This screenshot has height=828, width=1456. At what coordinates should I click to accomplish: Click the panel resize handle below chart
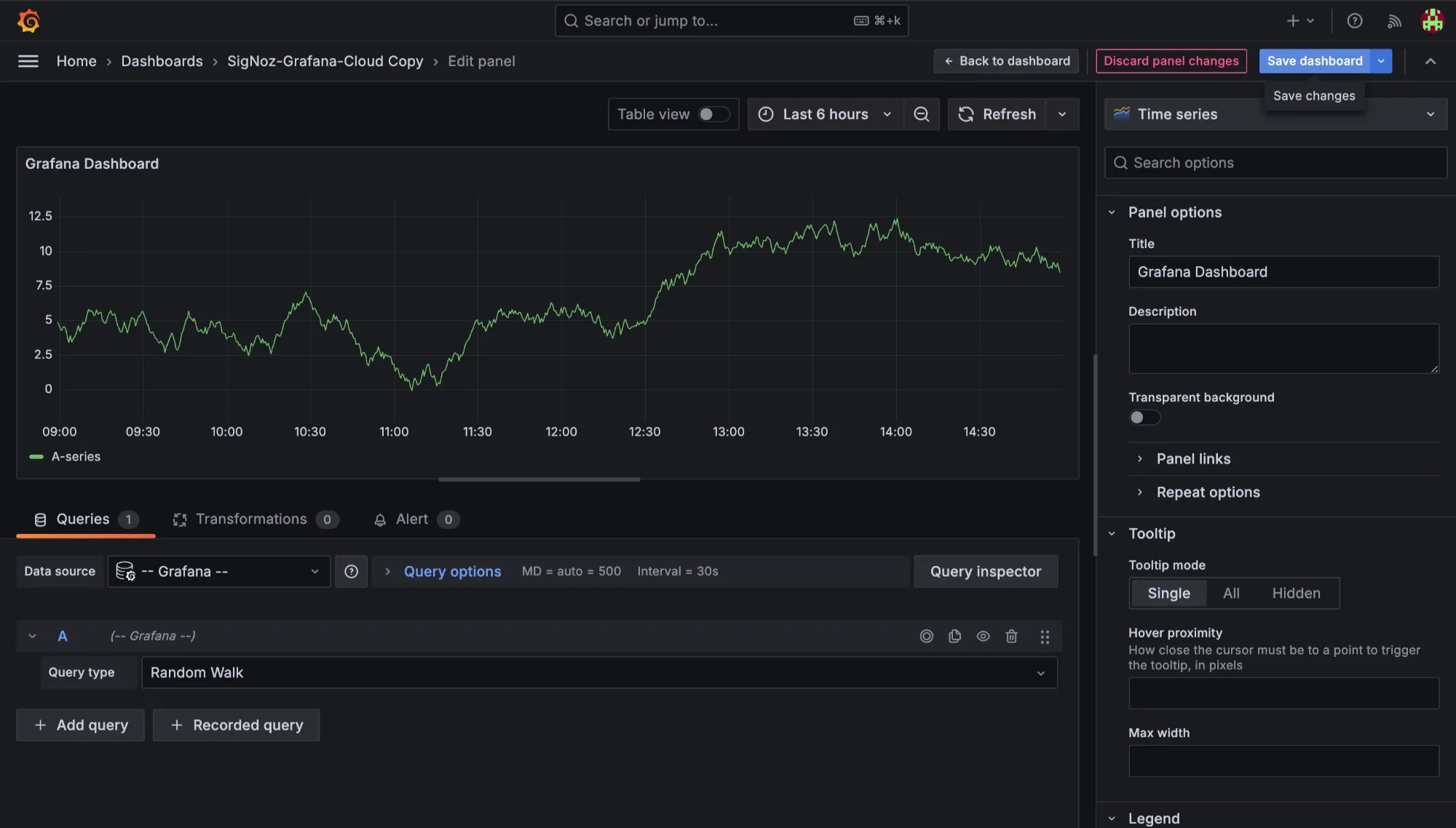tap(539, 480)
